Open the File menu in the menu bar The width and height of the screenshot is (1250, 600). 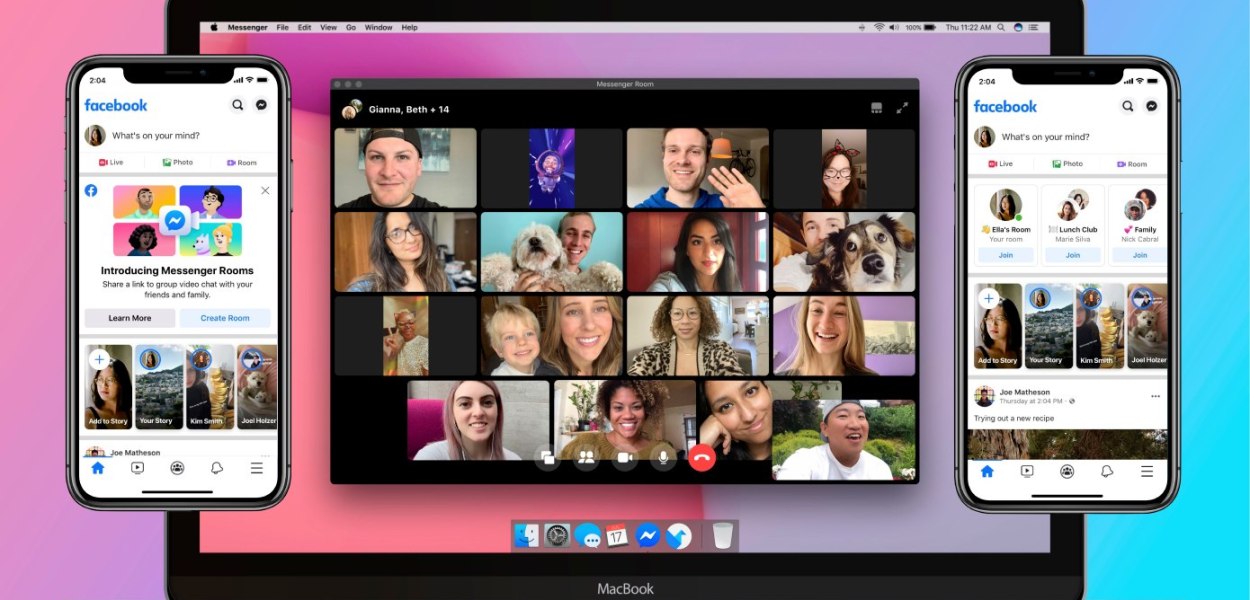[282, 27]
